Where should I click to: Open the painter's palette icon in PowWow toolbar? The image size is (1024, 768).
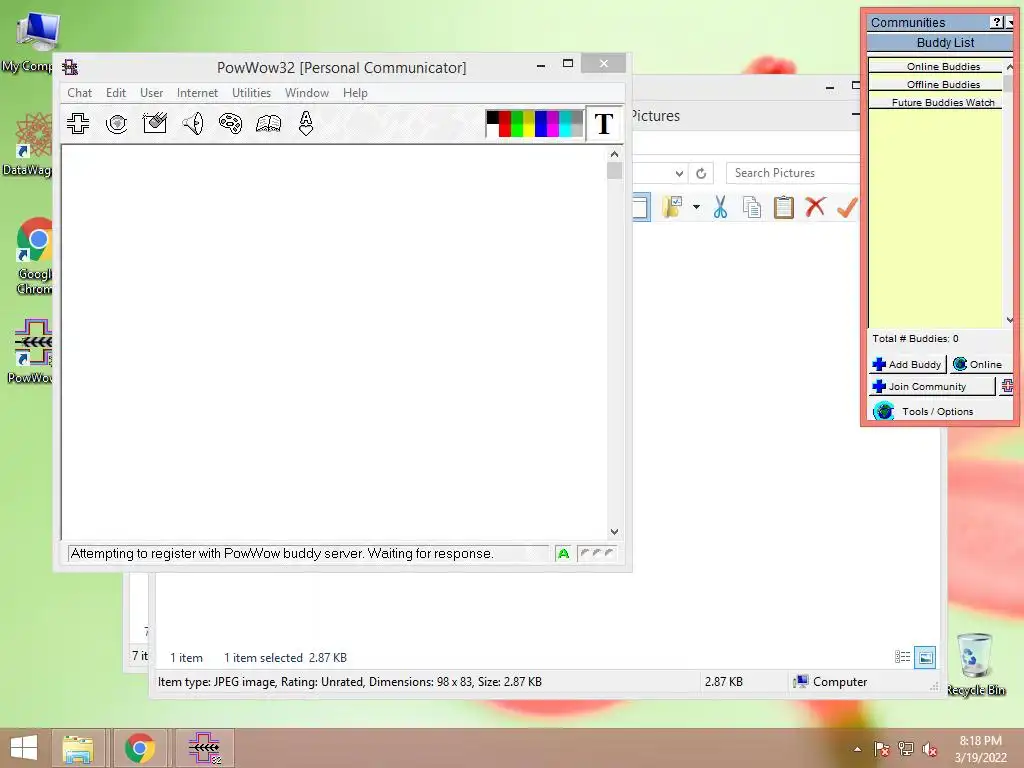(230, 123)
